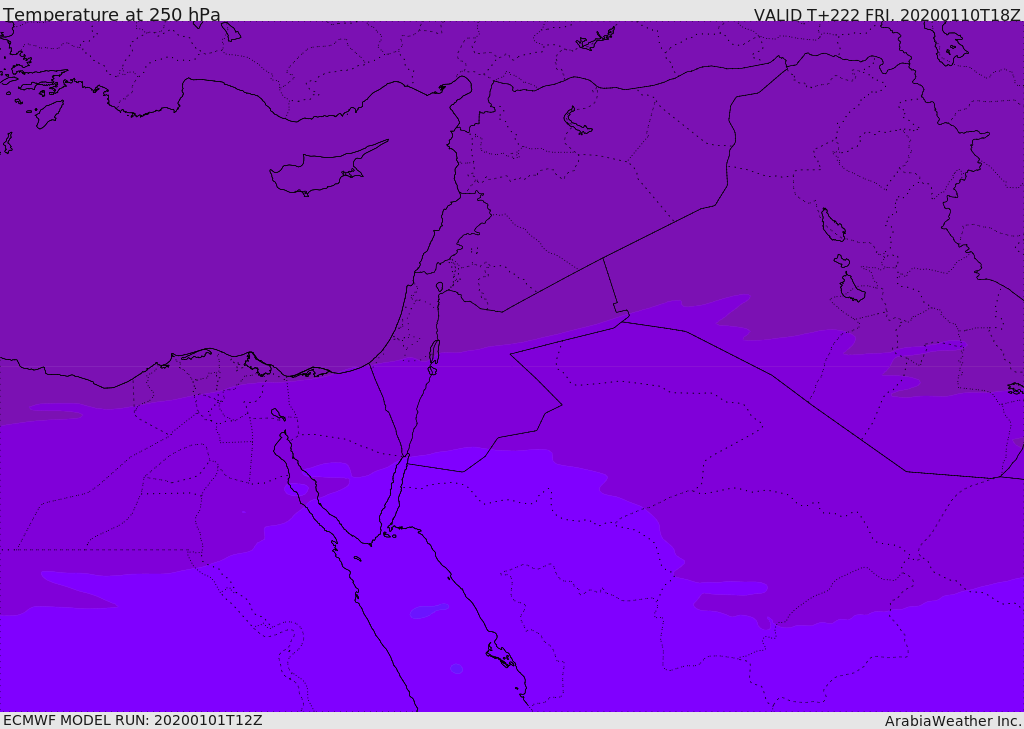This screenshot has height=729, width=1024.
Task: Click the 'ECMWF MODEL RUN: 20200101T12Z' footer text
Action: (133, 720)
